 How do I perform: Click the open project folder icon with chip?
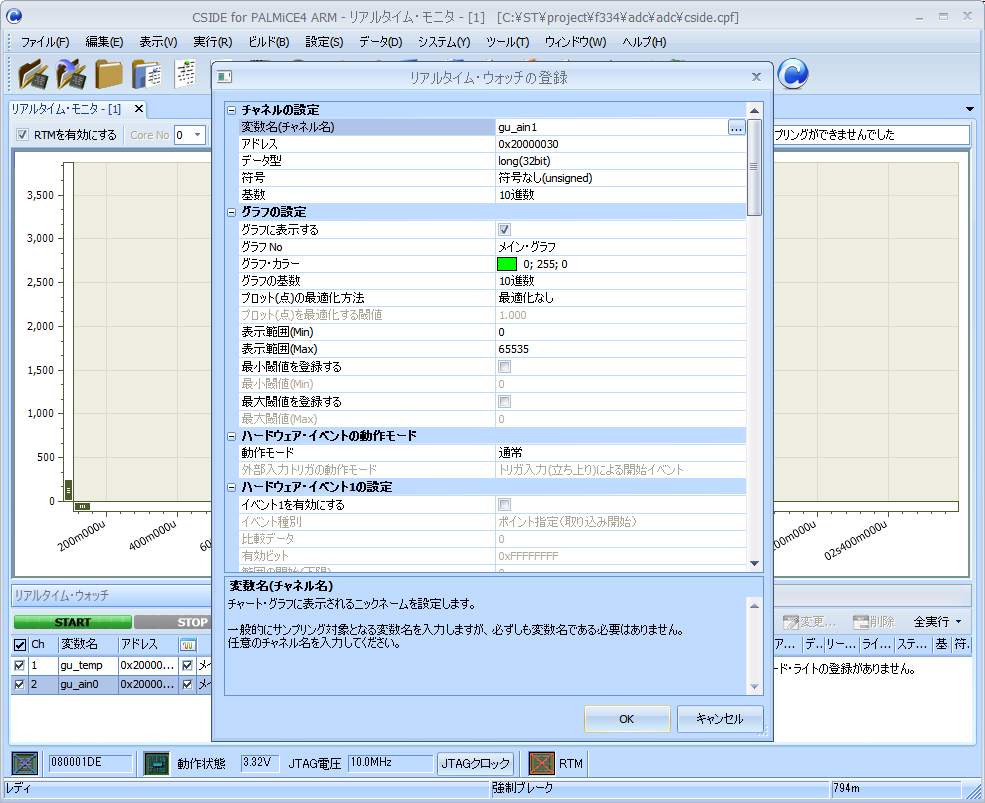[34, 75]
